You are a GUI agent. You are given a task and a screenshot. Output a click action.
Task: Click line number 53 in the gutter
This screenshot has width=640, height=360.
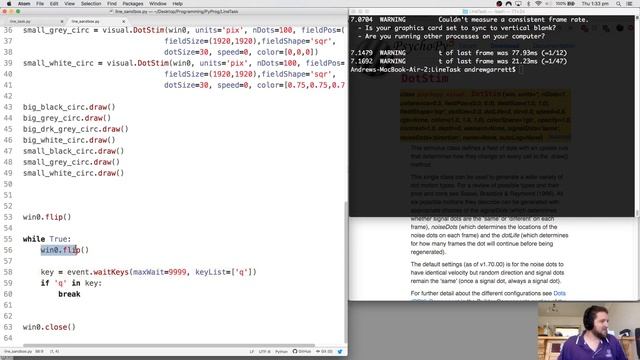click(8, 217)
